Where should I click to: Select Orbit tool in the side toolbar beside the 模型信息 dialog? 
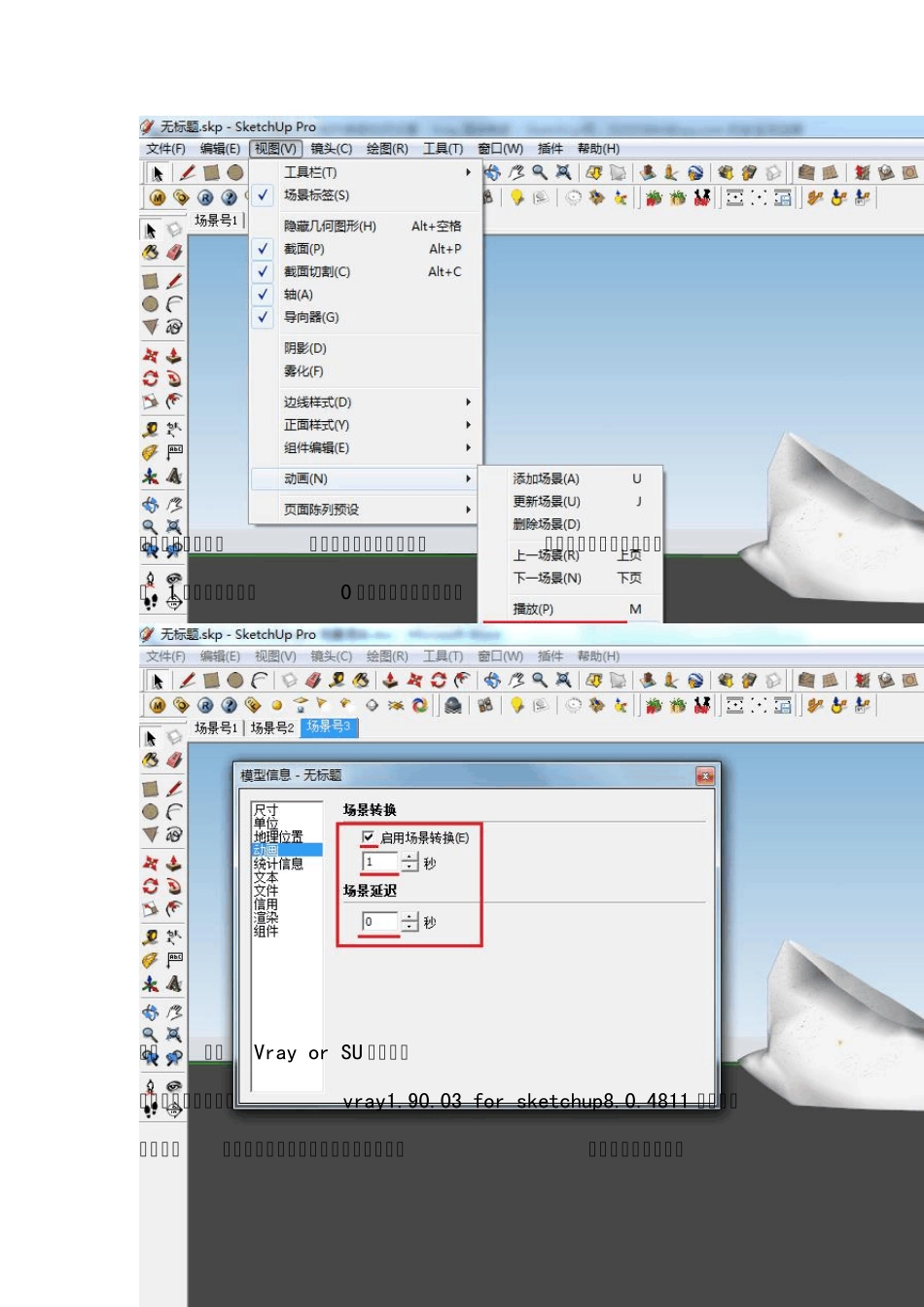(151, 1012)
